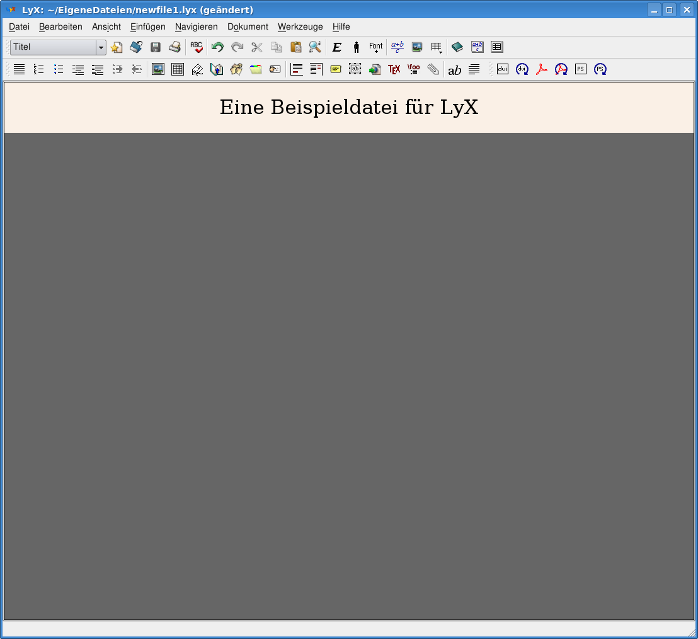The width and height of the screenshot is (698, 639).
Task: Open the Bearbeiten menu
Action: pyautogui.click(x=61, y=27)
